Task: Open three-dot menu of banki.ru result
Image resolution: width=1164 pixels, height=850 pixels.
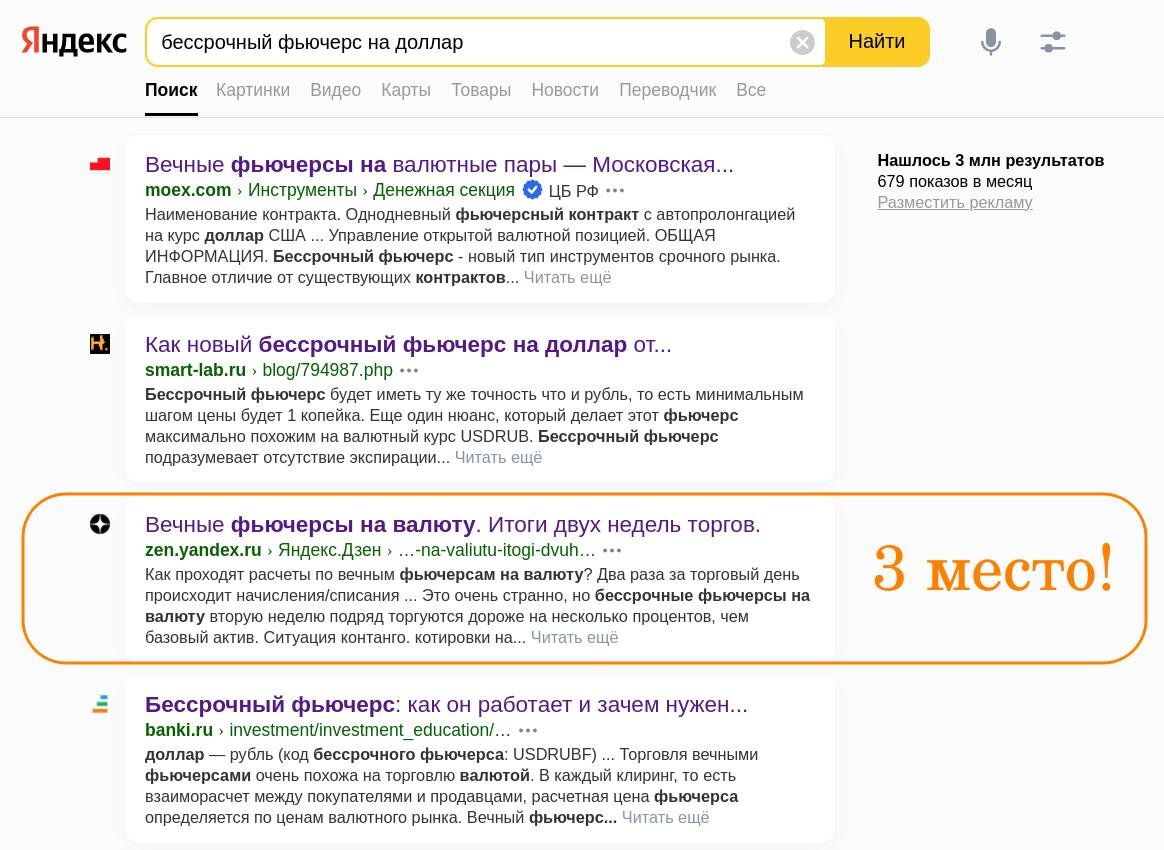Action: point(528,730)
